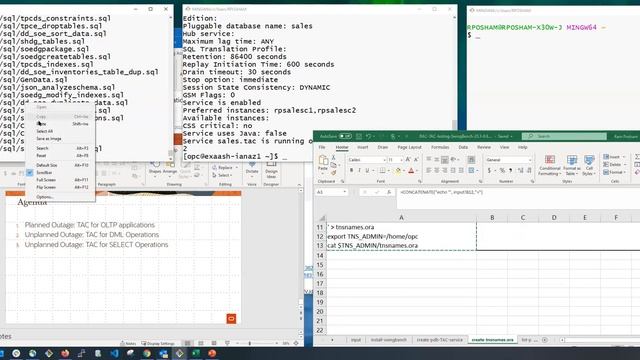The width and height of the screenshot is (640, 360).
Task: Click Excel Decrease Font Size icon
Action: click(416, 160)
